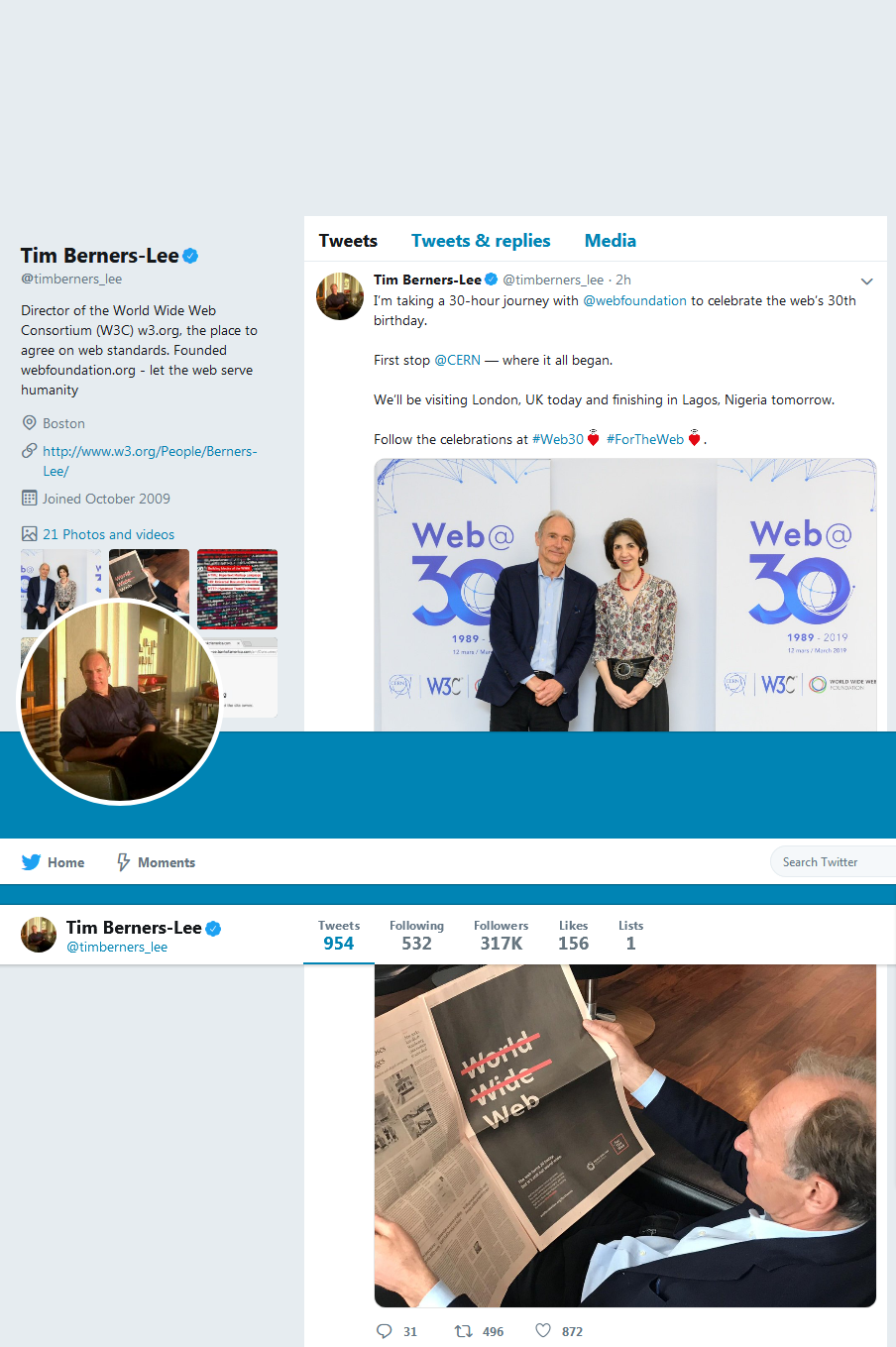
Task: Click the reply speech bubble icon
Action: click(x=385, y=1331)
